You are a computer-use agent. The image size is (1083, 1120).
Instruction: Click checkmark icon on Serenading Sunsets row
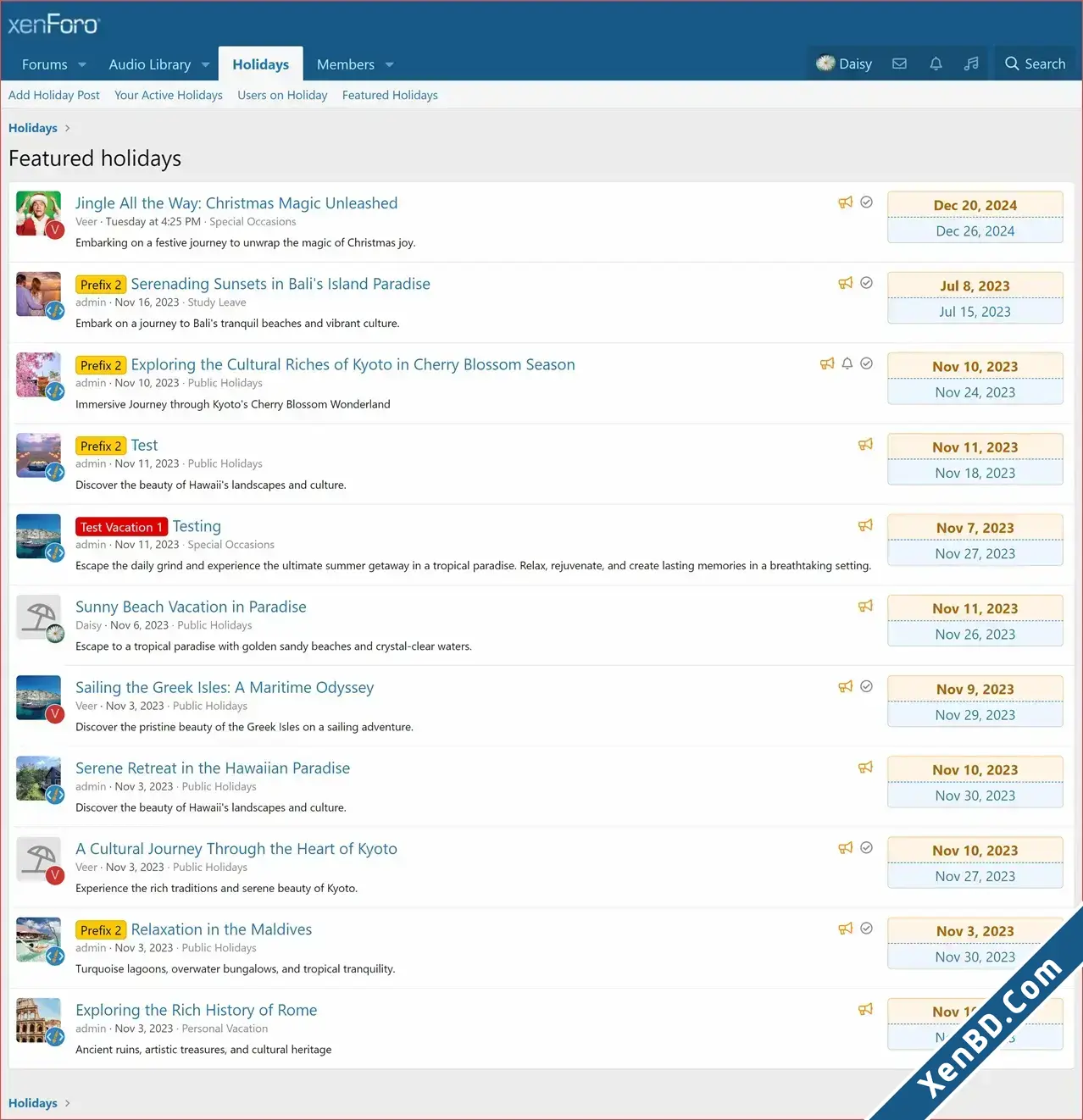pos(866,283)
